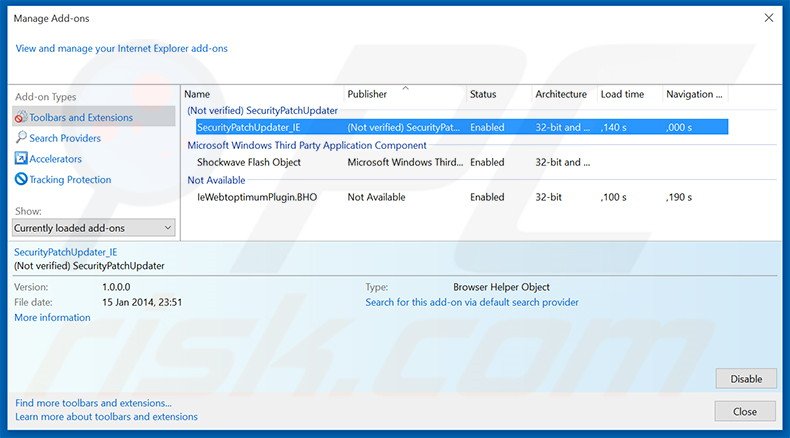The image size is (790, 438).
Task: Click the Disable button
Action: coord(746,379)
